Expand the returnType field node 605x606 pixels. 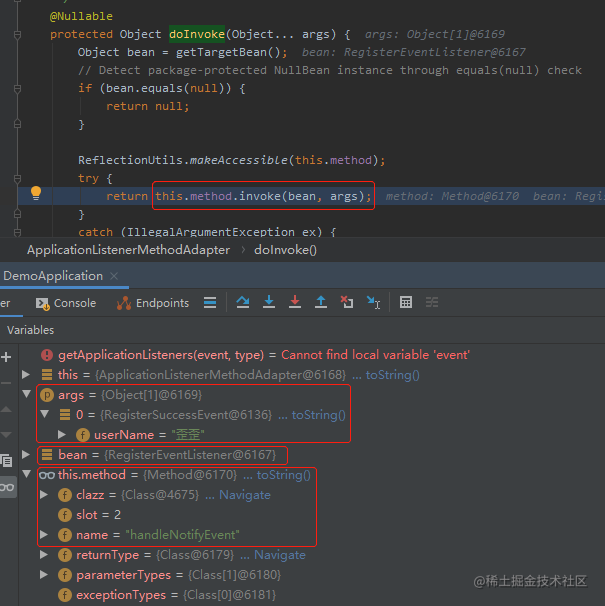pyautogui.click(x=44, y=555)
